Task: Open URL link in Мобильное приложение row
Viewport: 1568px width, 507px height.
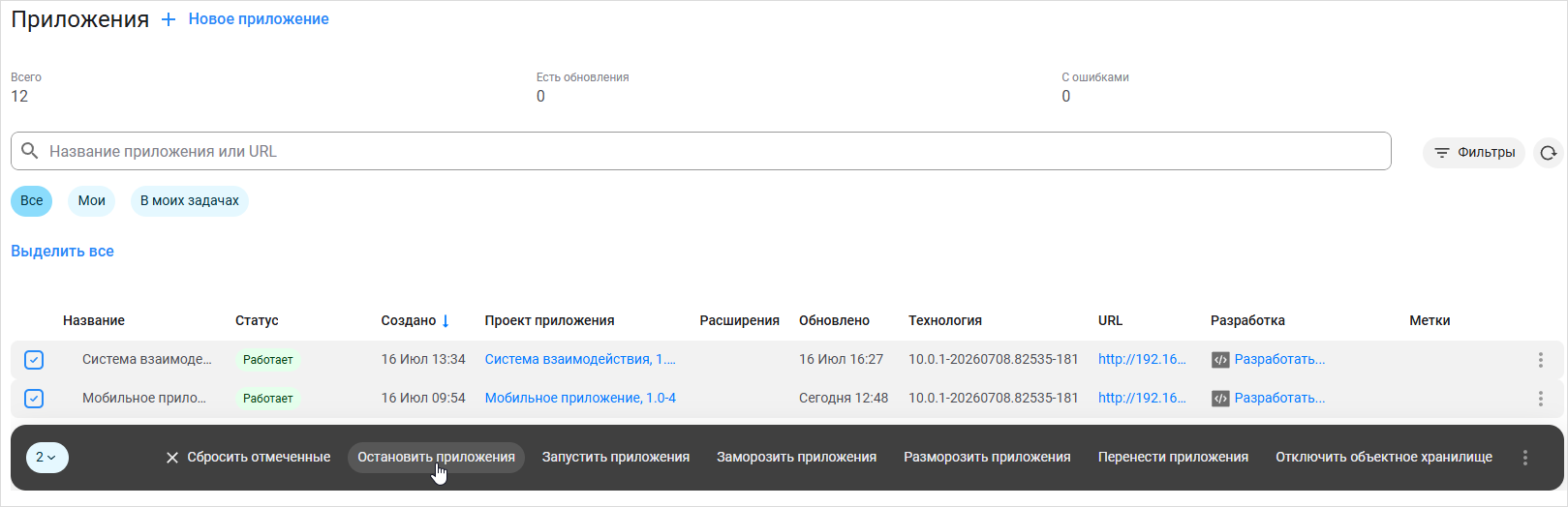Action: (1142, 399)
